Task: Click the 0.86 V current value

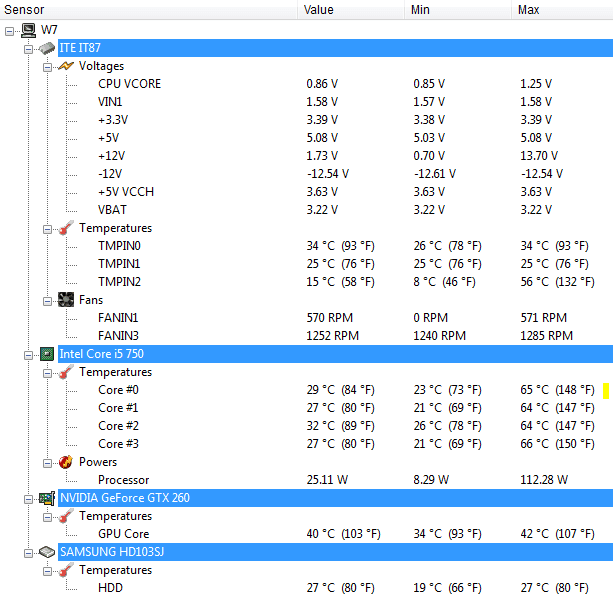Action: click(322, 84)
